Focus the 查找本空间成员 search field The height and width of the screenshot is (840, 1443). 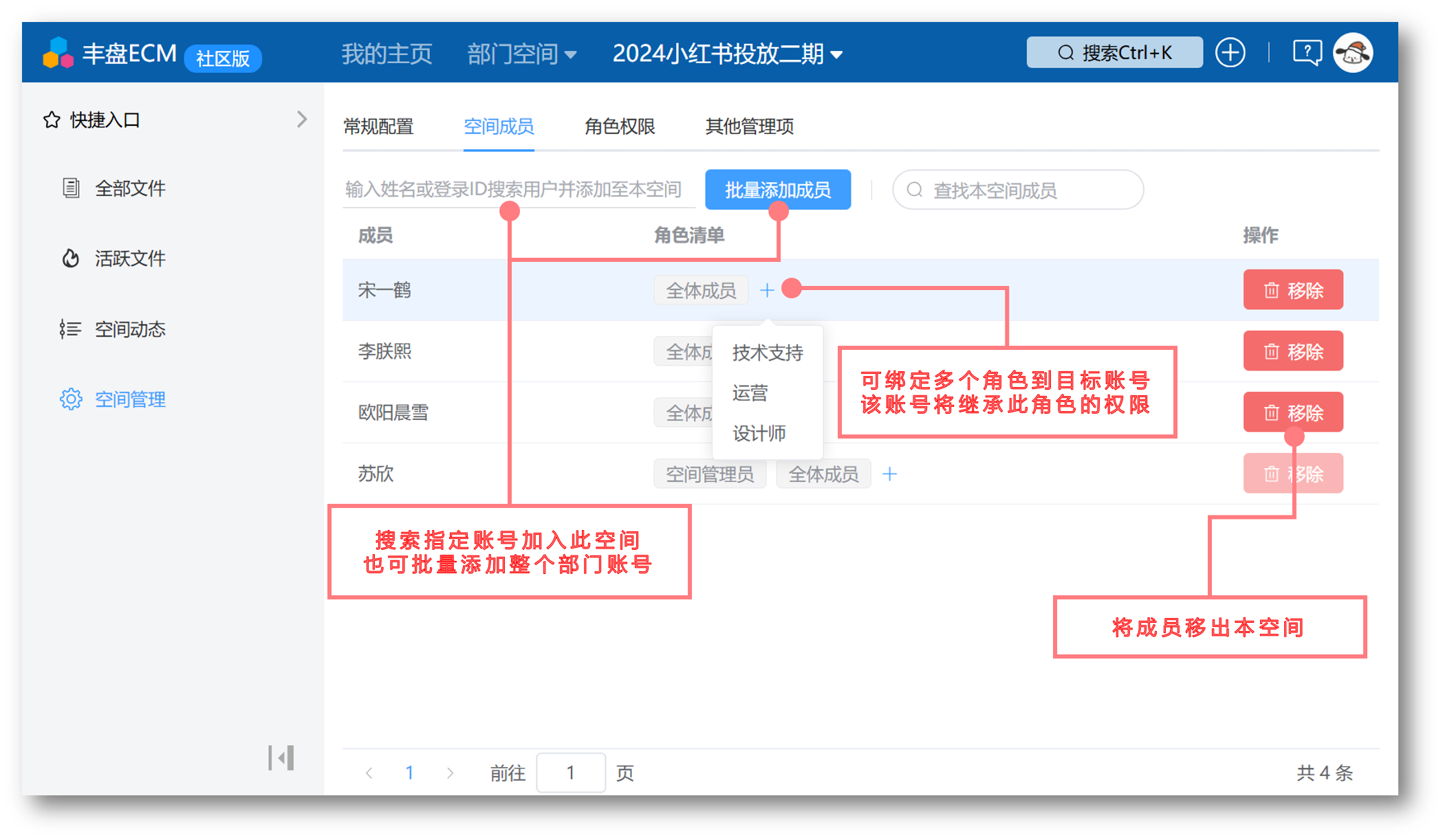click(1018, 190)
